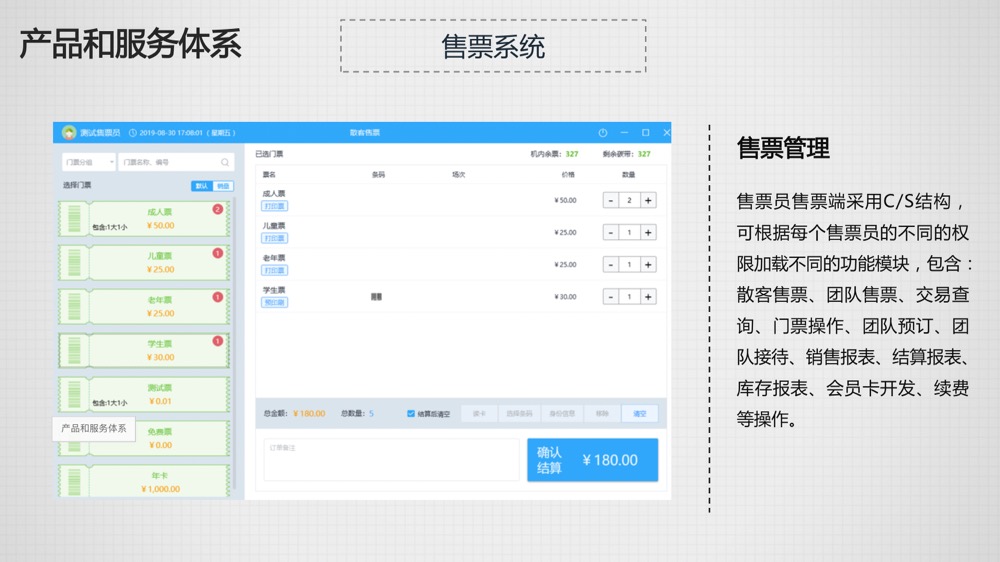Click the 清空 button
This screenshot has width=1000, height=562.
640,413
